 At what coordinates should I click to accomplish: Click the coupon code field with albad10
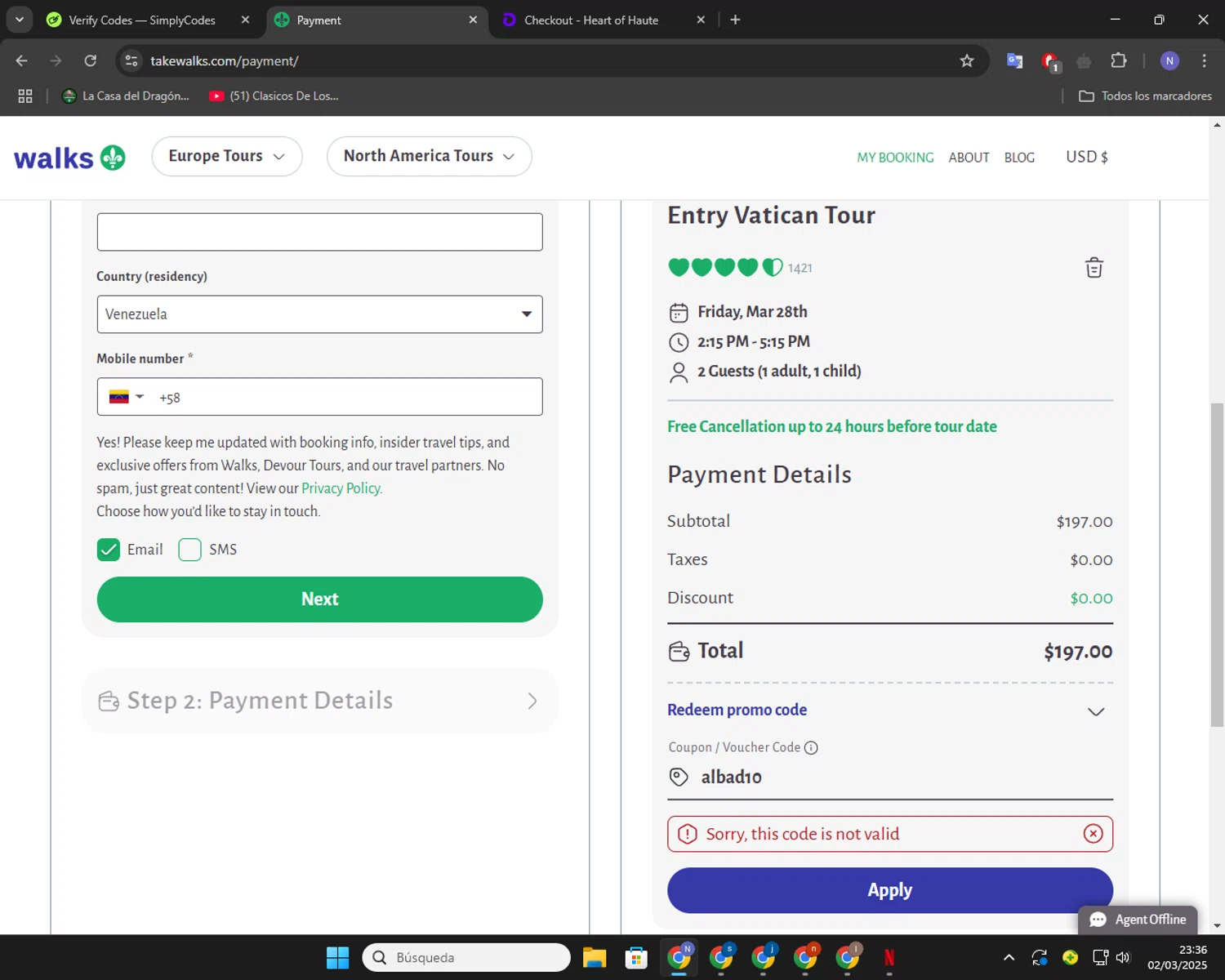890,777
